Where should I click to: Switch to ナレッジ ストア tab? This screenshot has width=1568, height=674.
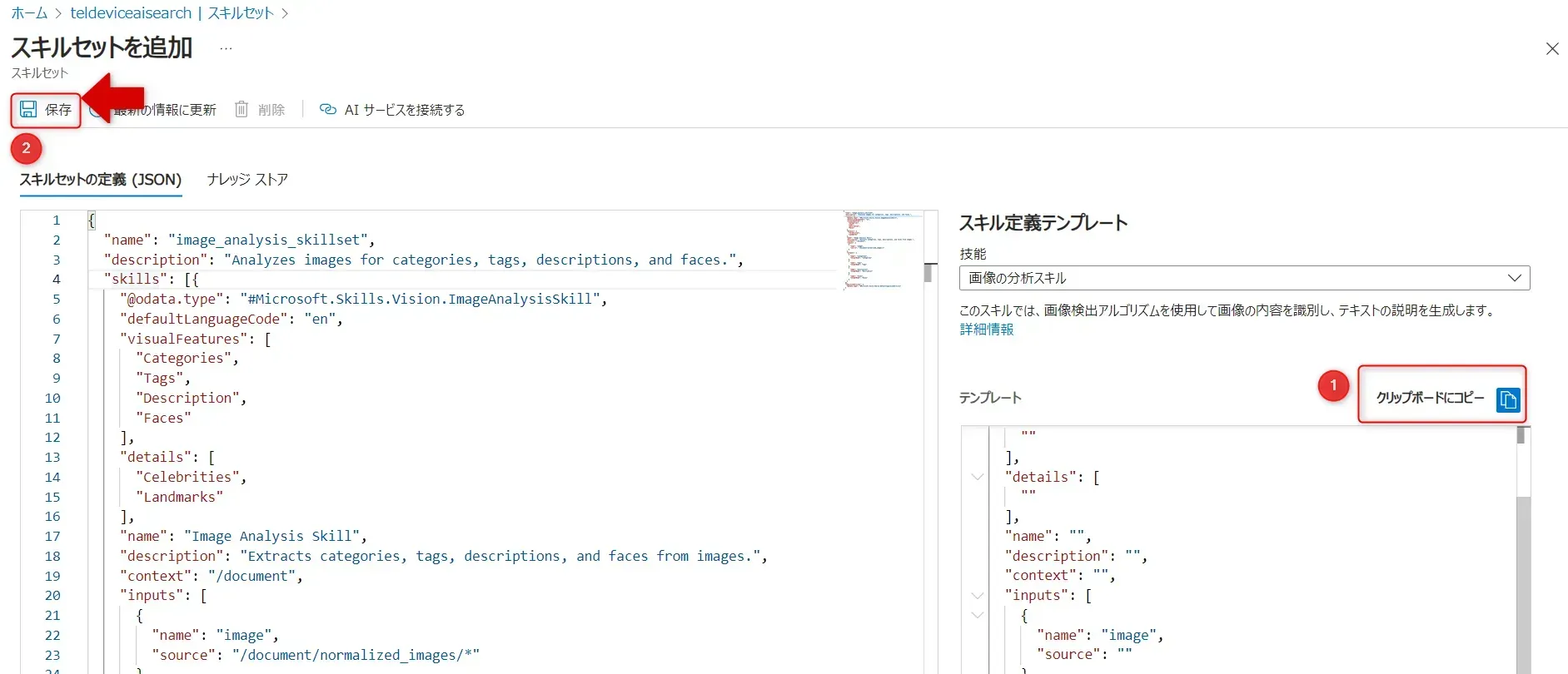[247, 180]
